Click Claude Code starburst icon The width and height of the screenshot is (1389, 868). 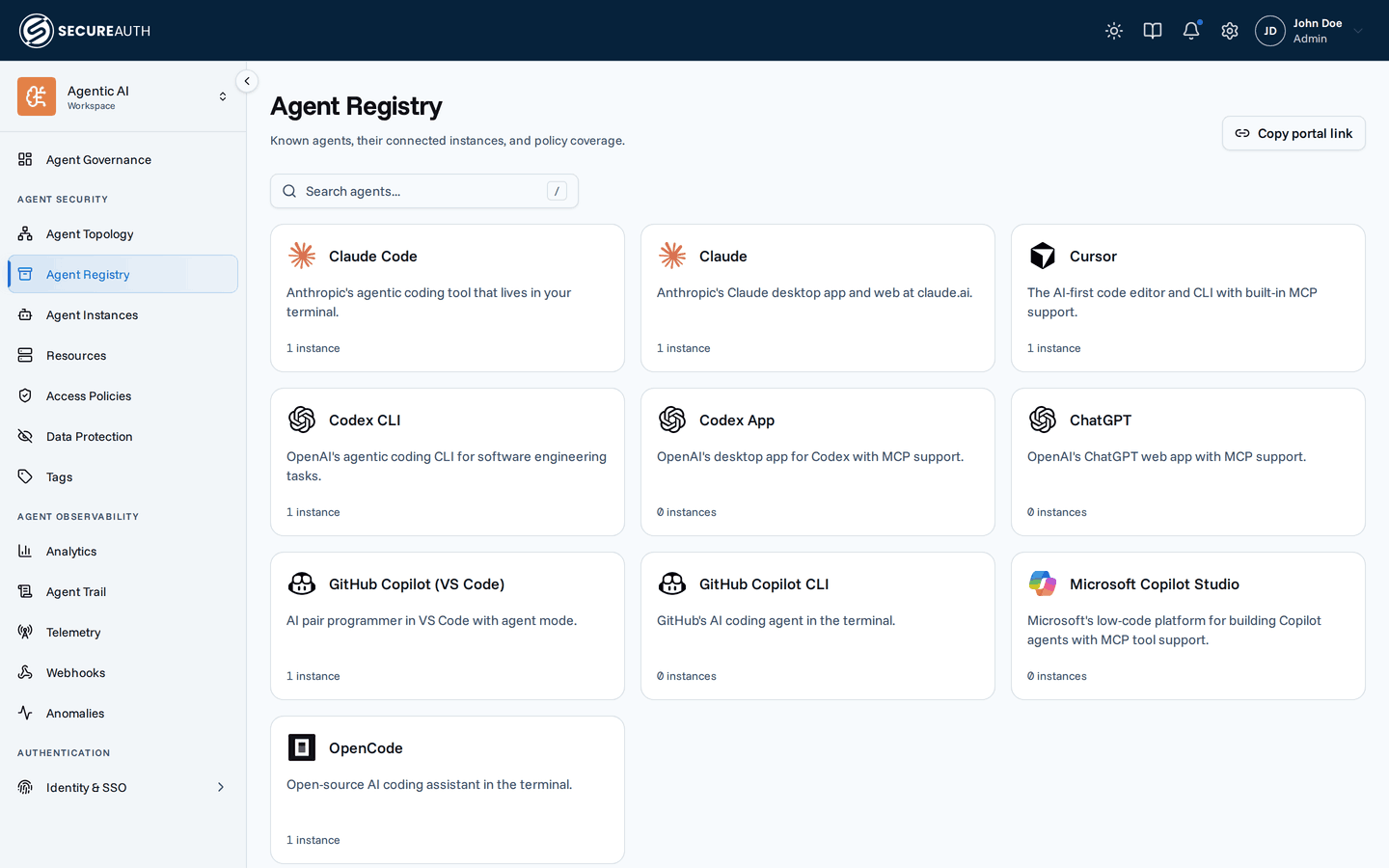tap(302, 256)
